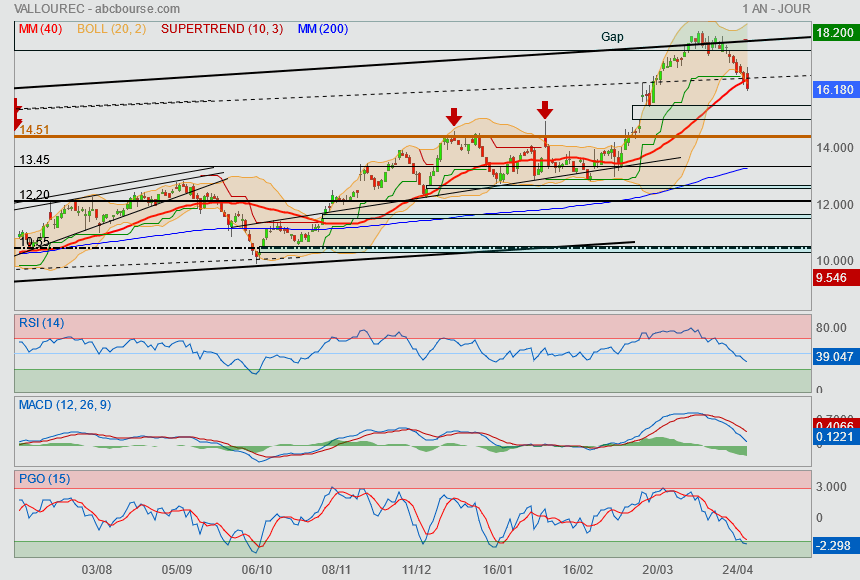Click the 24/04 date on the time axis
Image resolution: width=860 pixels, height=580 pixels.
[x=738, y=570]
